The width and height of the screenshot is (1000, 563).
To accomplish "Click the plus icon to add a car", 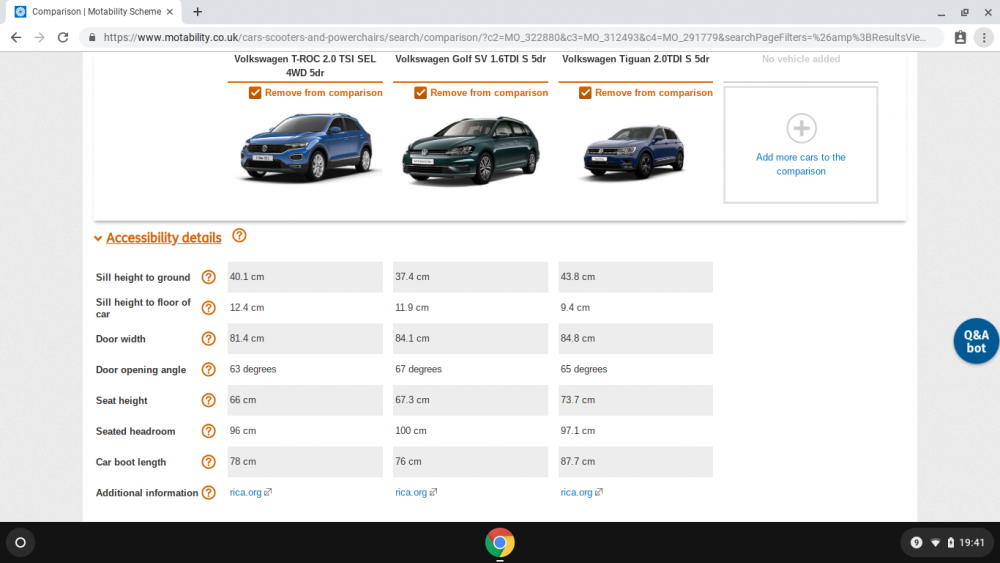I will pos(801,128).
